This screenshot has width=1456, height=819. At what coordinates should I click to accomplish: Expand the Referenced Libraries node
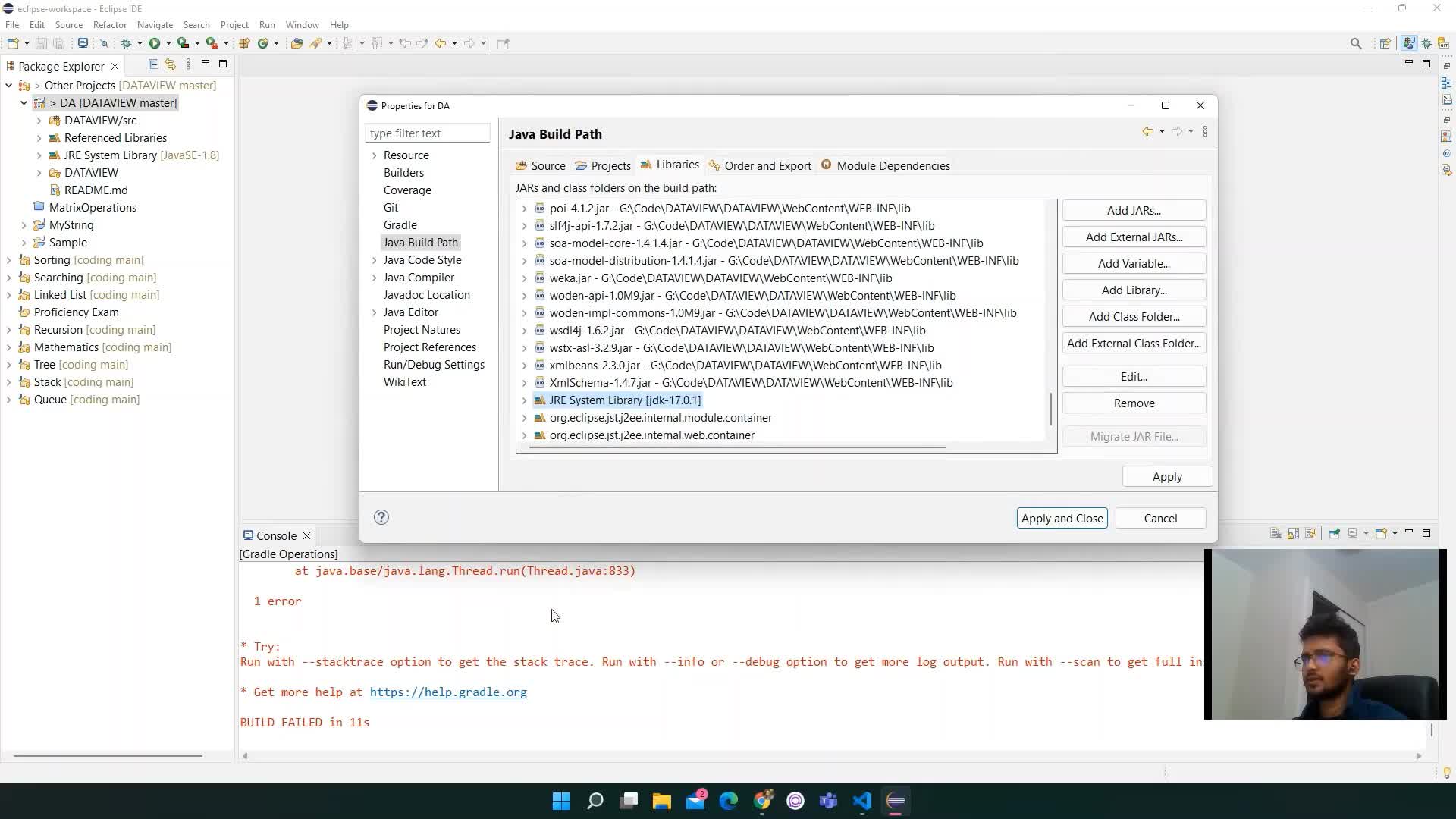[39, 138]
